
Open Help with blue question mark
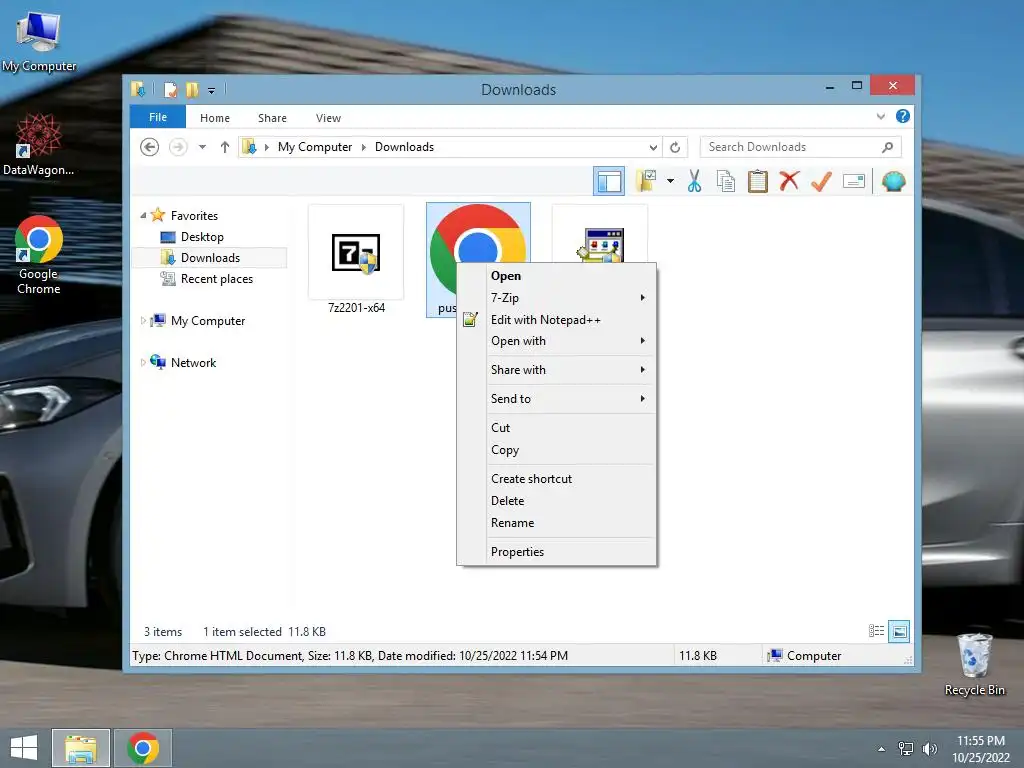click(x=903, y=116)
